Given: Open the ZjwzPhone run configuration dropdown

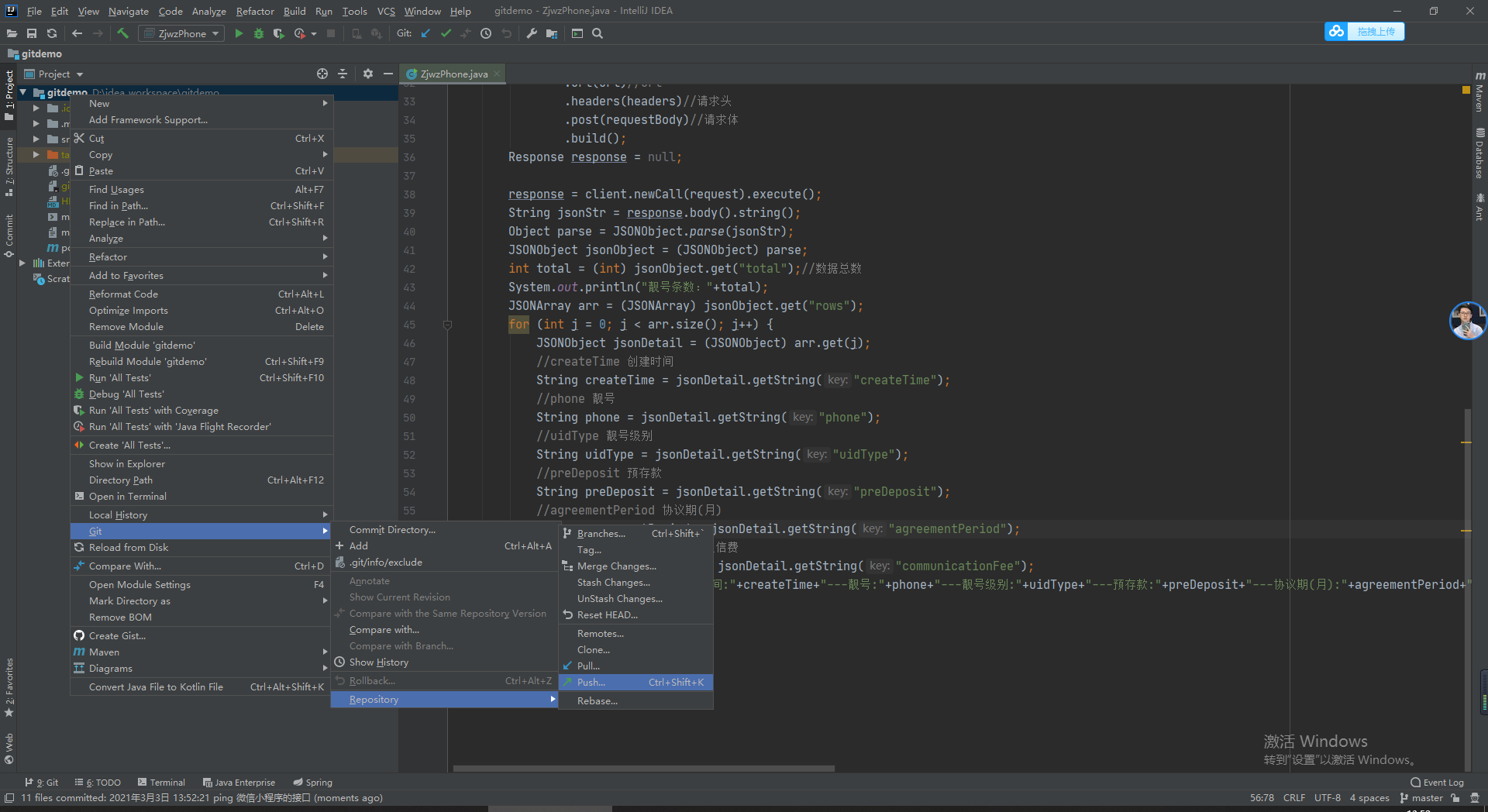Looking at the screenshot, I should [x=181, y=33].
